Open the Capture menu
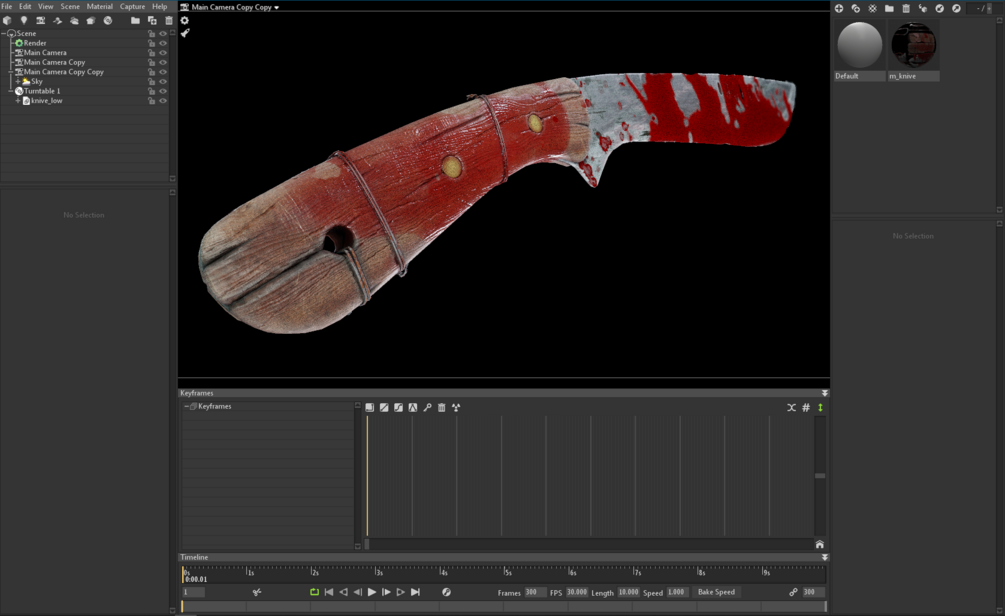The image size is (1005, 616). click(133, 6)
